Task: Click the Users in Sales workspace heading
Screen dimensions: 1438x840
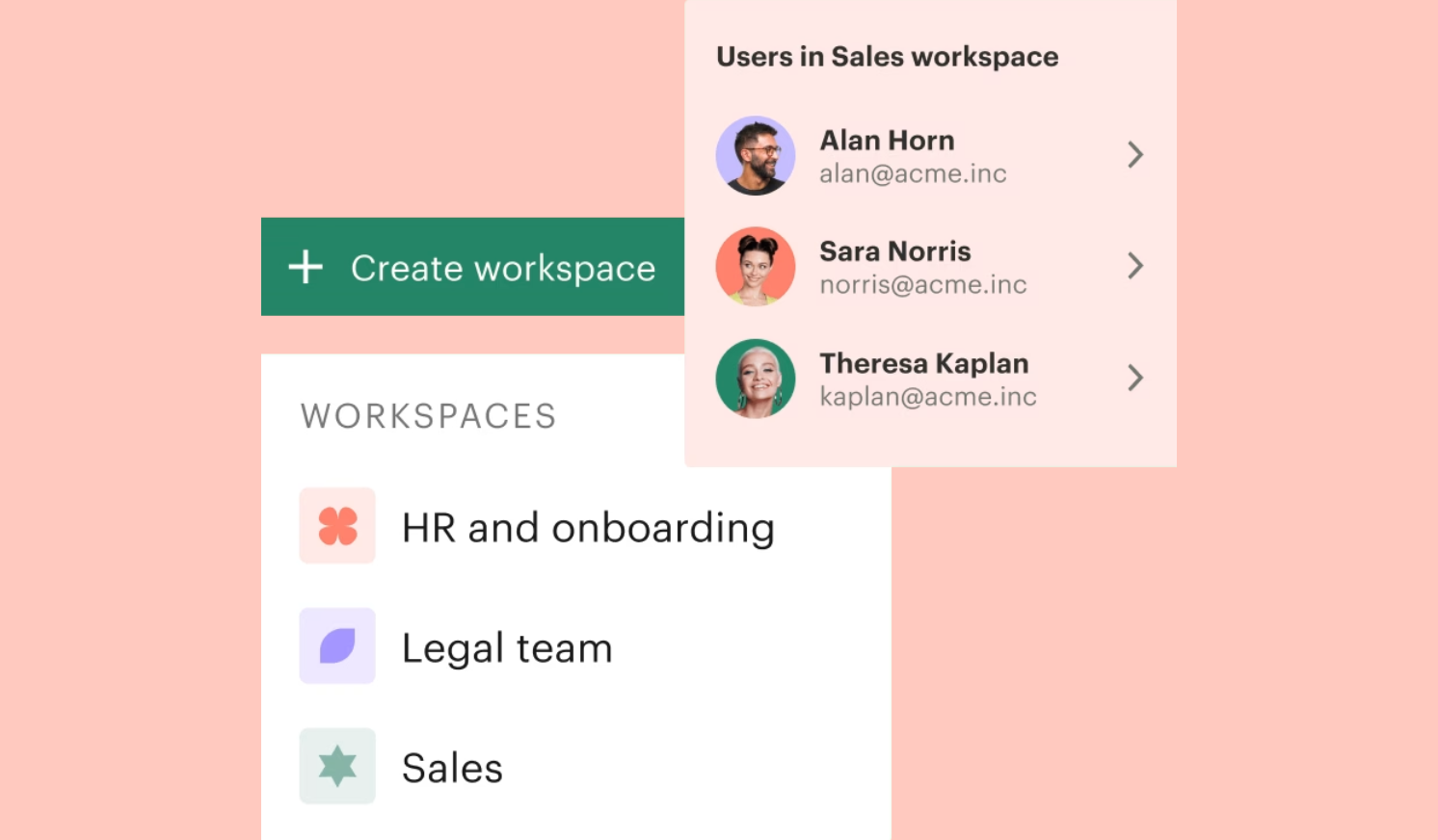Action: (887, 57)
